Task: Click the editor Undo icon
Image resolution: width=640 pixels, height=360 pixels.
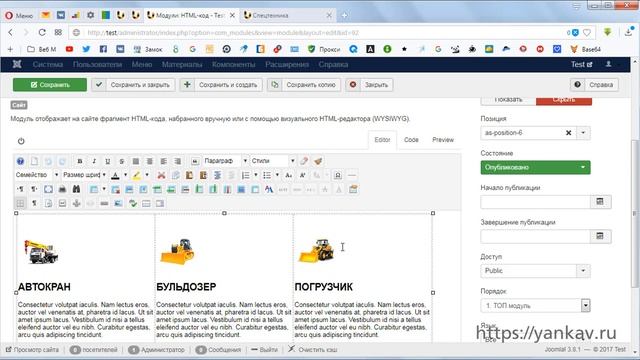Action: (x=48, y=161)
